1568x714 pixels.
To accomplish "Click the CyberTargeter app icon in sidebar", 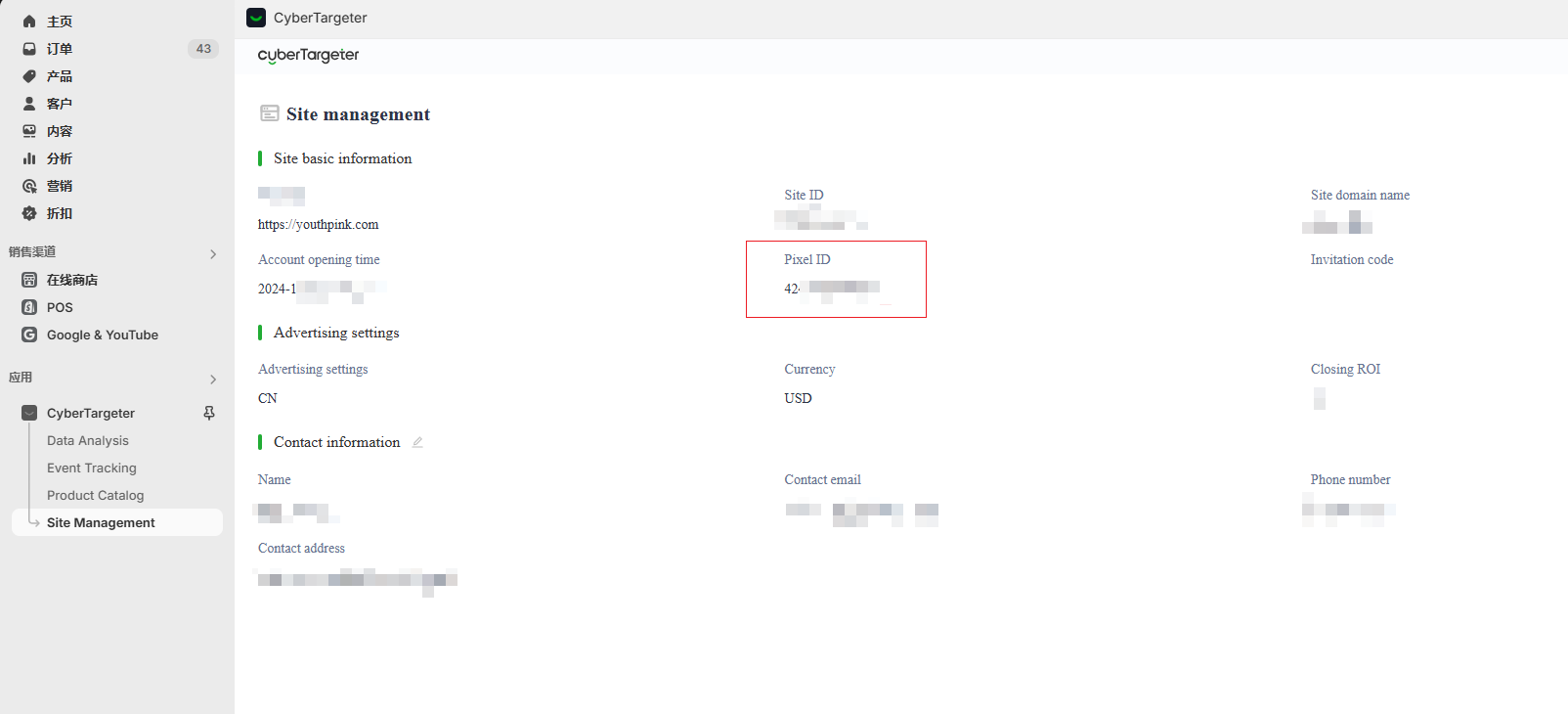I will coord(29,413).
